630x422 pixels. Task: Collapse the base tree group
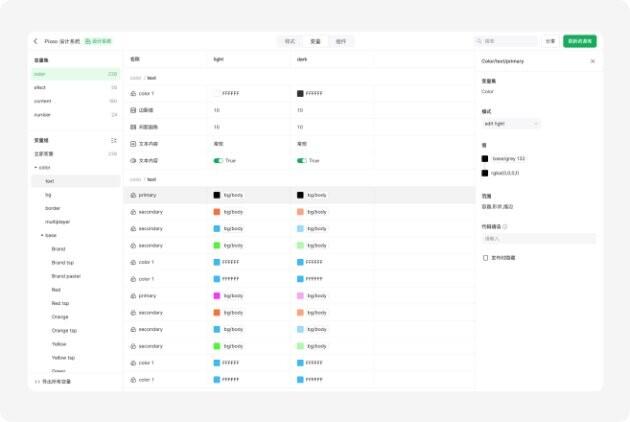tap(41, 235)
